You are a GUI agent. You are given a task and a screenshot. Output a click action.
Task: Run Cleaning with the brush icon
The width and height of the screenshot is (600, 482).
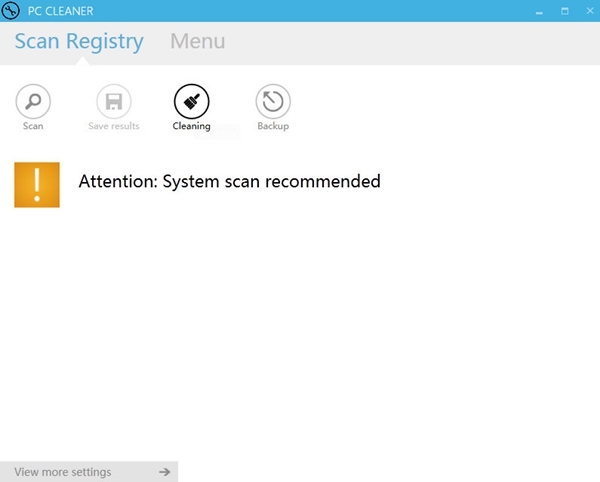click(x=191, y=101)
